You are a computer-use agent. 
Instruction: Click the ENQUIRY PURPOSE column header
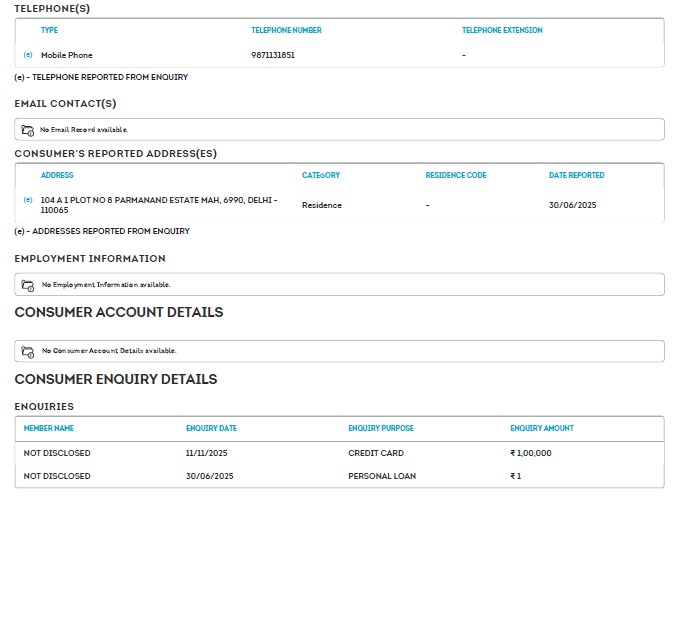coord(380,428)
